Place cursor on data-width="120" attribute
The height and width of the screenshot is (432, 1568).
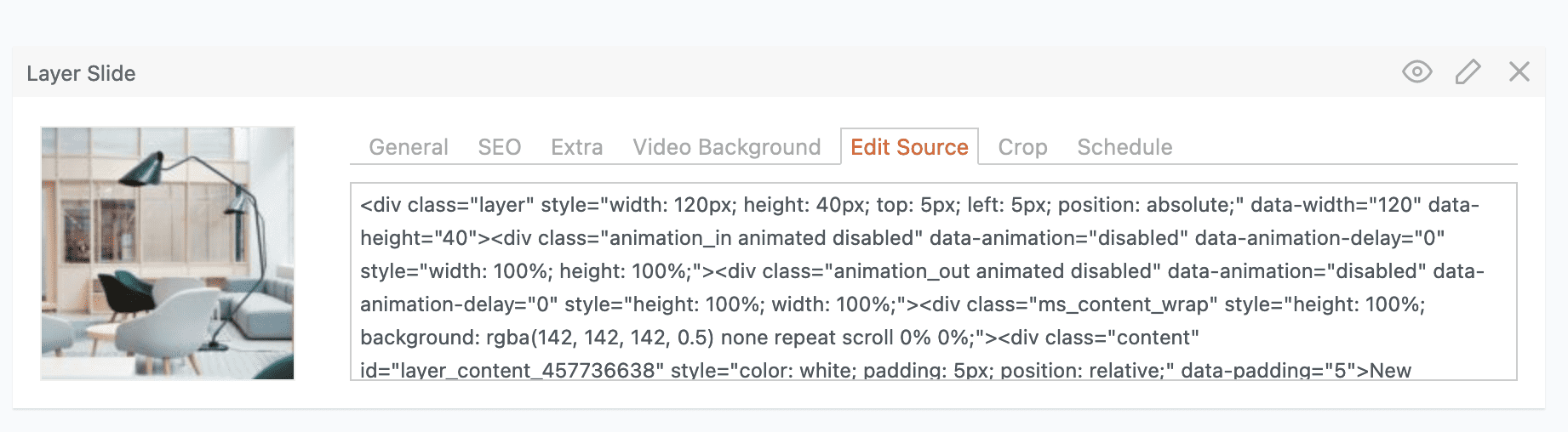1336,205
